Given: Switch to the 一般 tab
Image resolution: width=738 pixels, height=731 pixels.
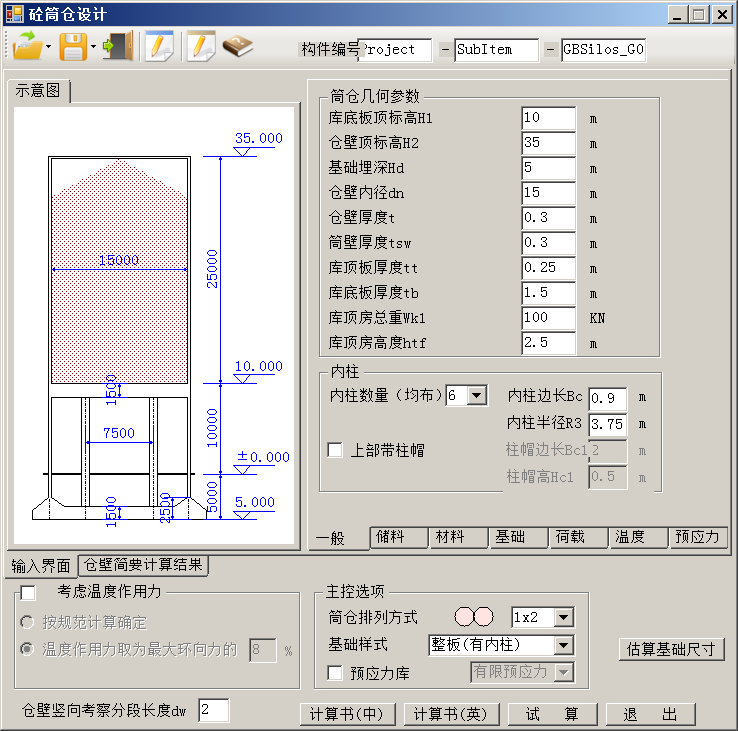Looking at the screenshot, I should coord(330,538).
